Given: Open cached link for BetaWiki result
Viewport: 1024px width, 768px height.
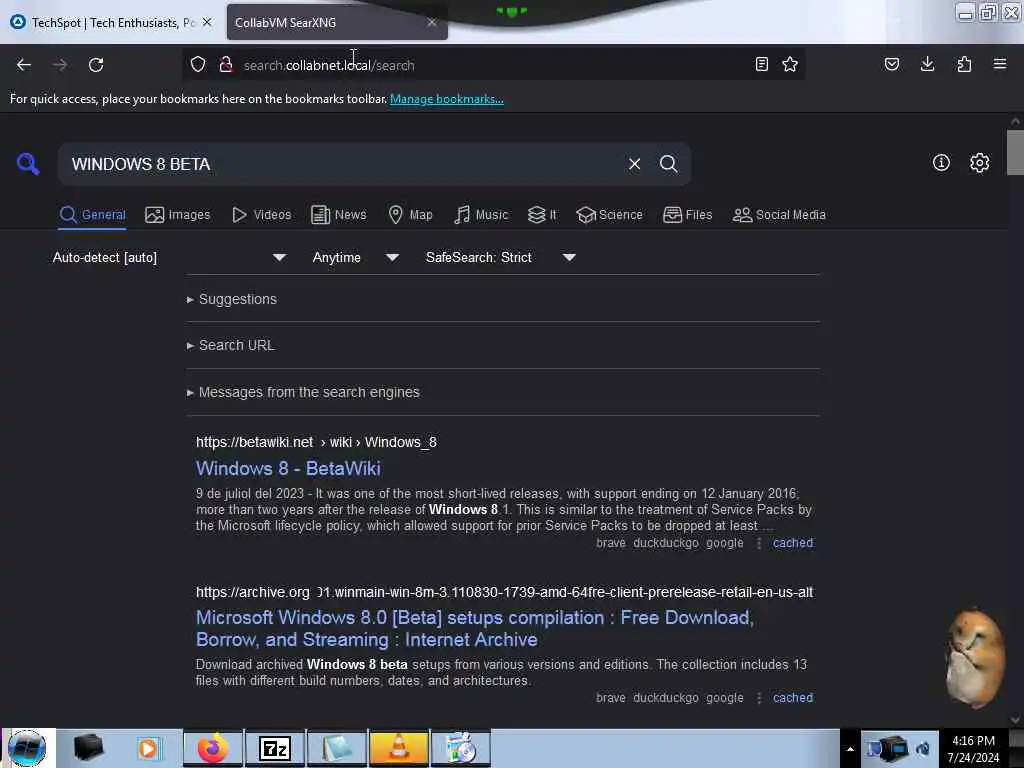Looking at the screenshot, I should 793,543.
